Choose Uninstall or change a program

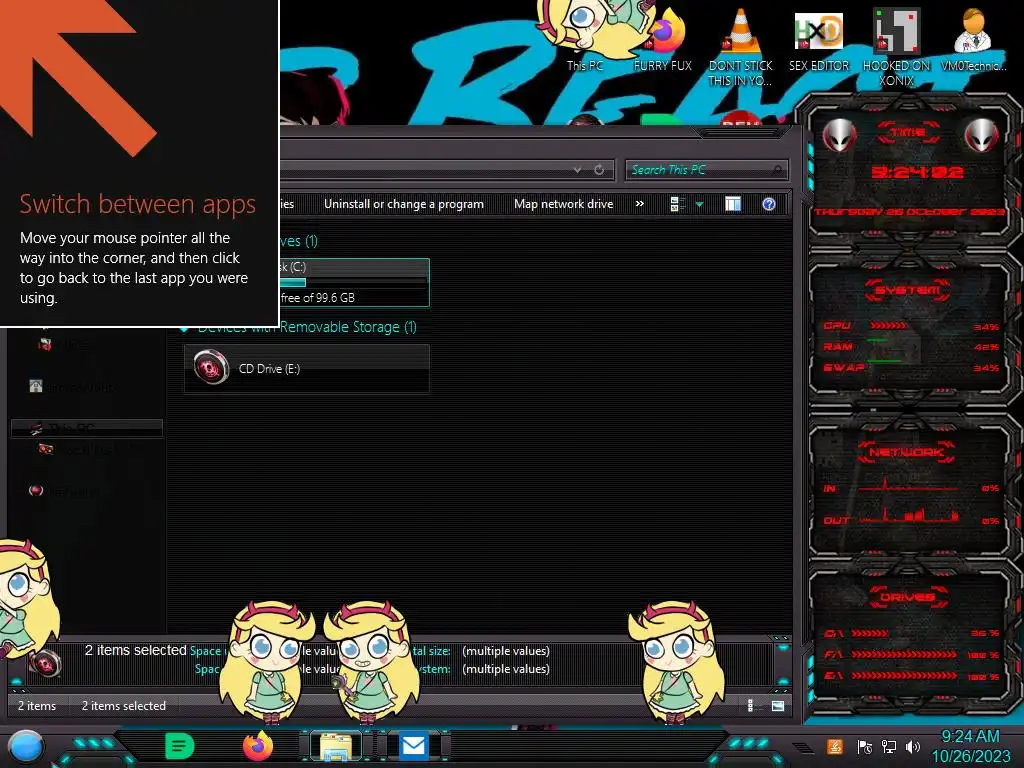pyautogui.click(x=404, y=204)
